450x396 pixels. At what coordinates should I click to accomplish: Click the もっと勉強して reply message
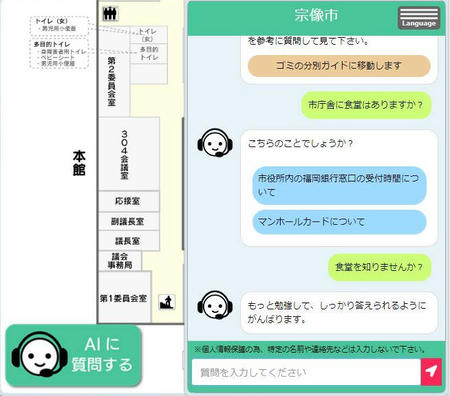(x=339, y=312)
